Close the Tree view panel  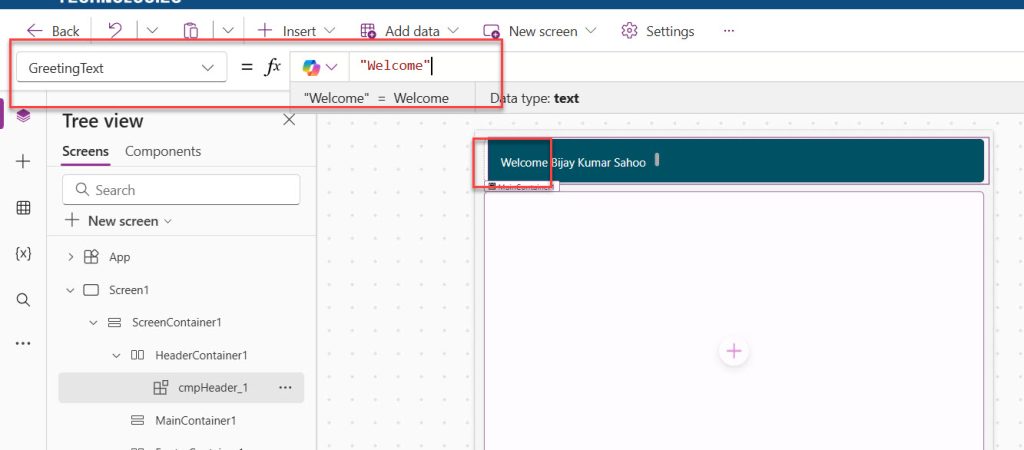click(289, 120)
